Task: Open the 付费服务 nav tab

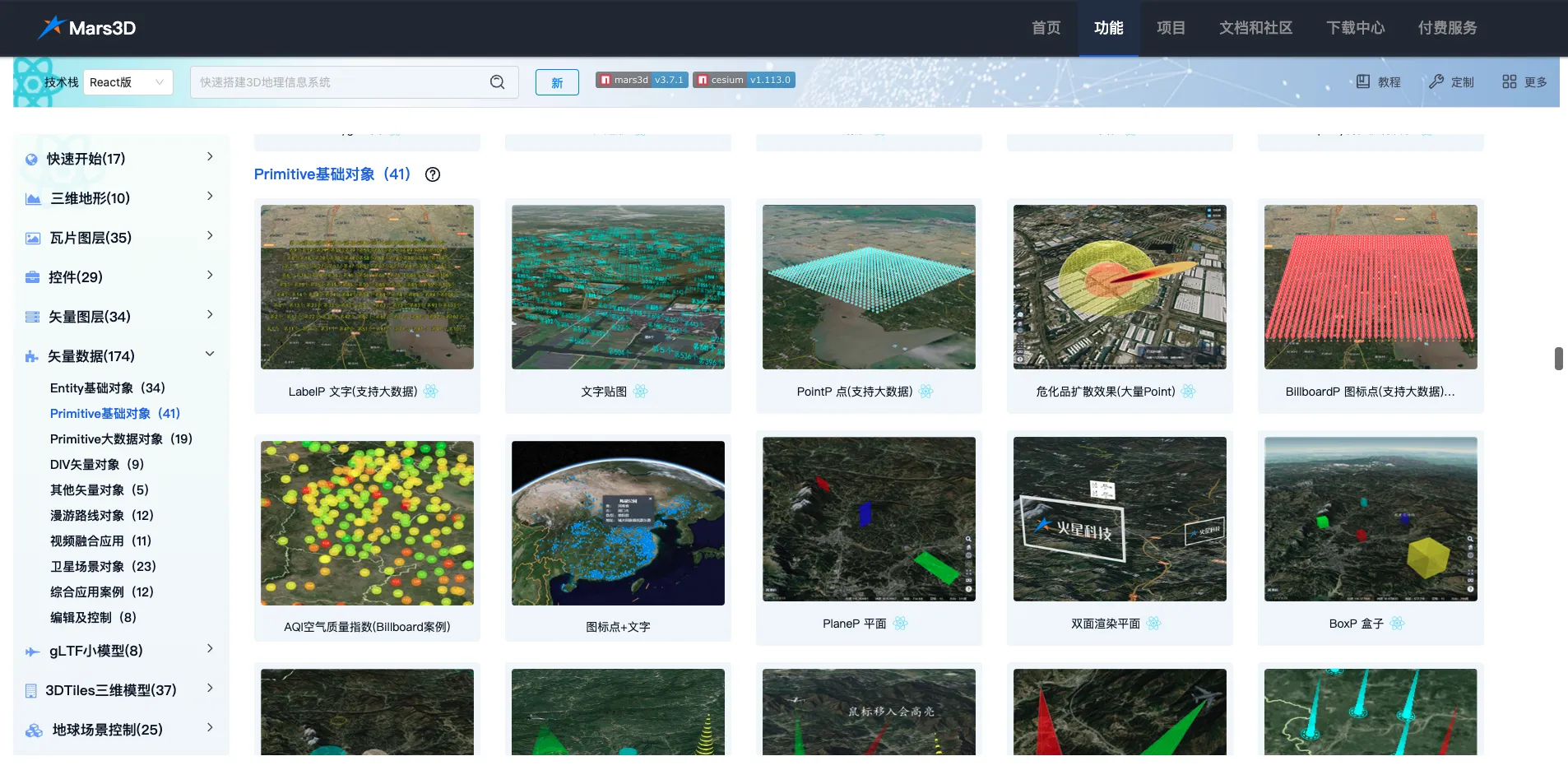Action: [1447, 28]
